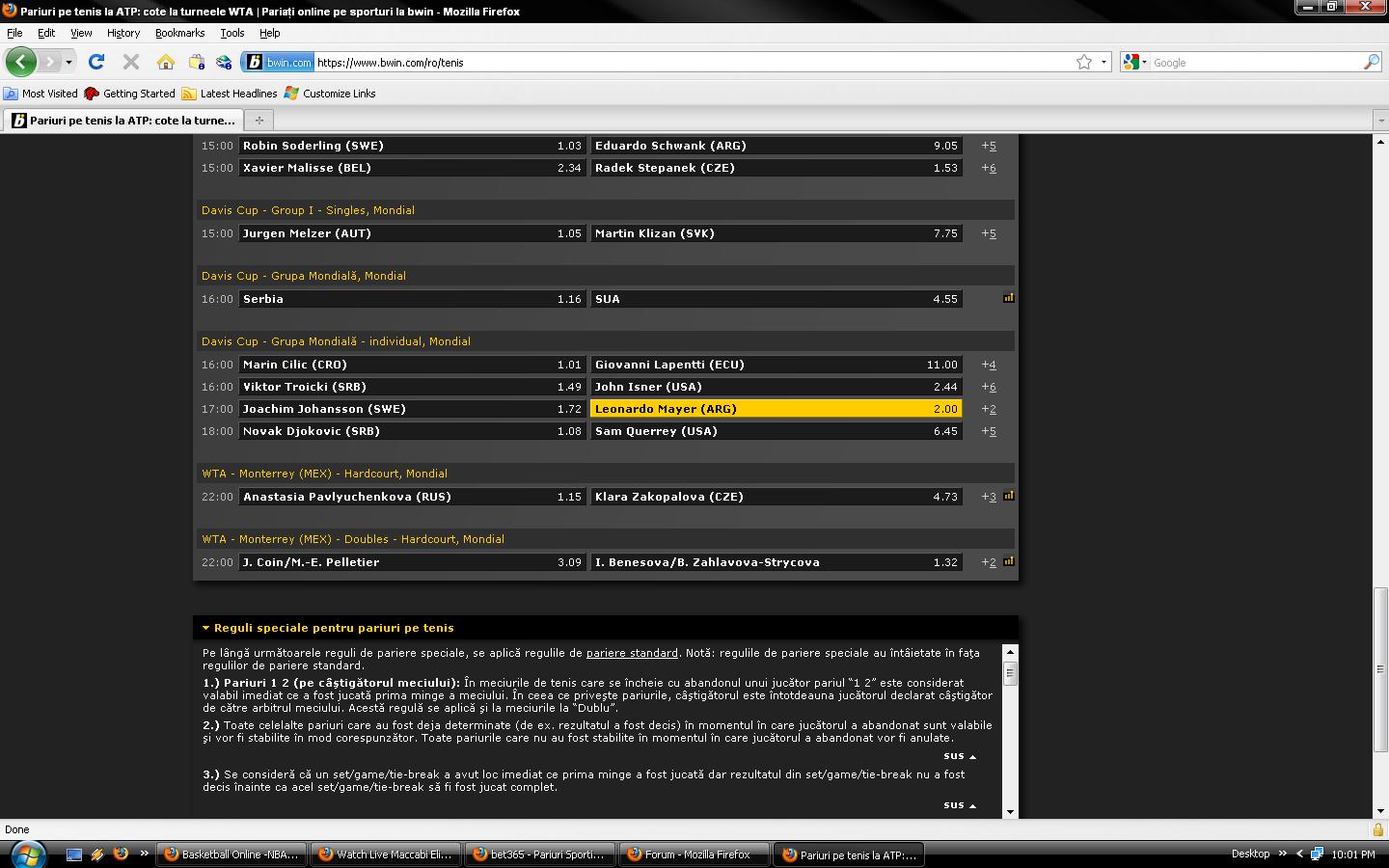Reload the current page
This screenshot has width=1389, height=868.
point(96,62)
